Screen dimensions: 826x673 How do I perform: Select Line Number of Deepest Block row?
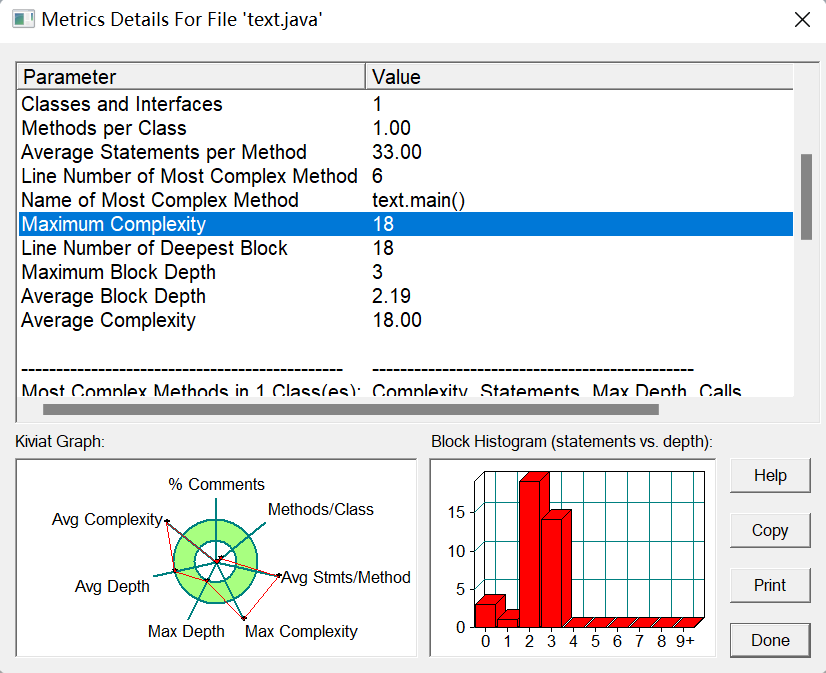[406, 248]
